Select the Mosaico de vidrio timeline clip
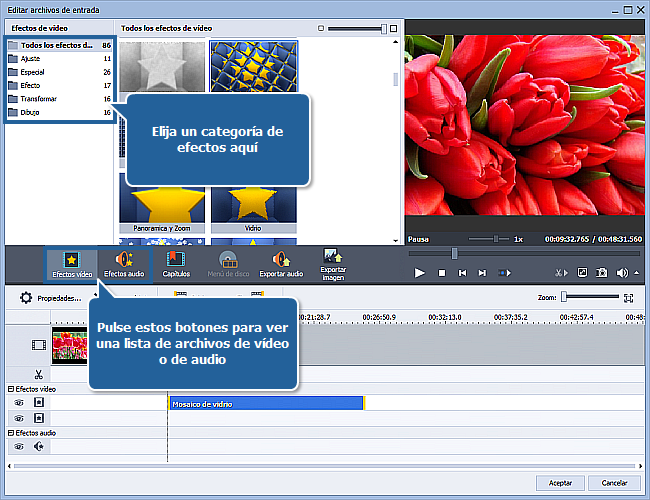The width and height of the screenshot is (650, 500). [x=266, y=403]
